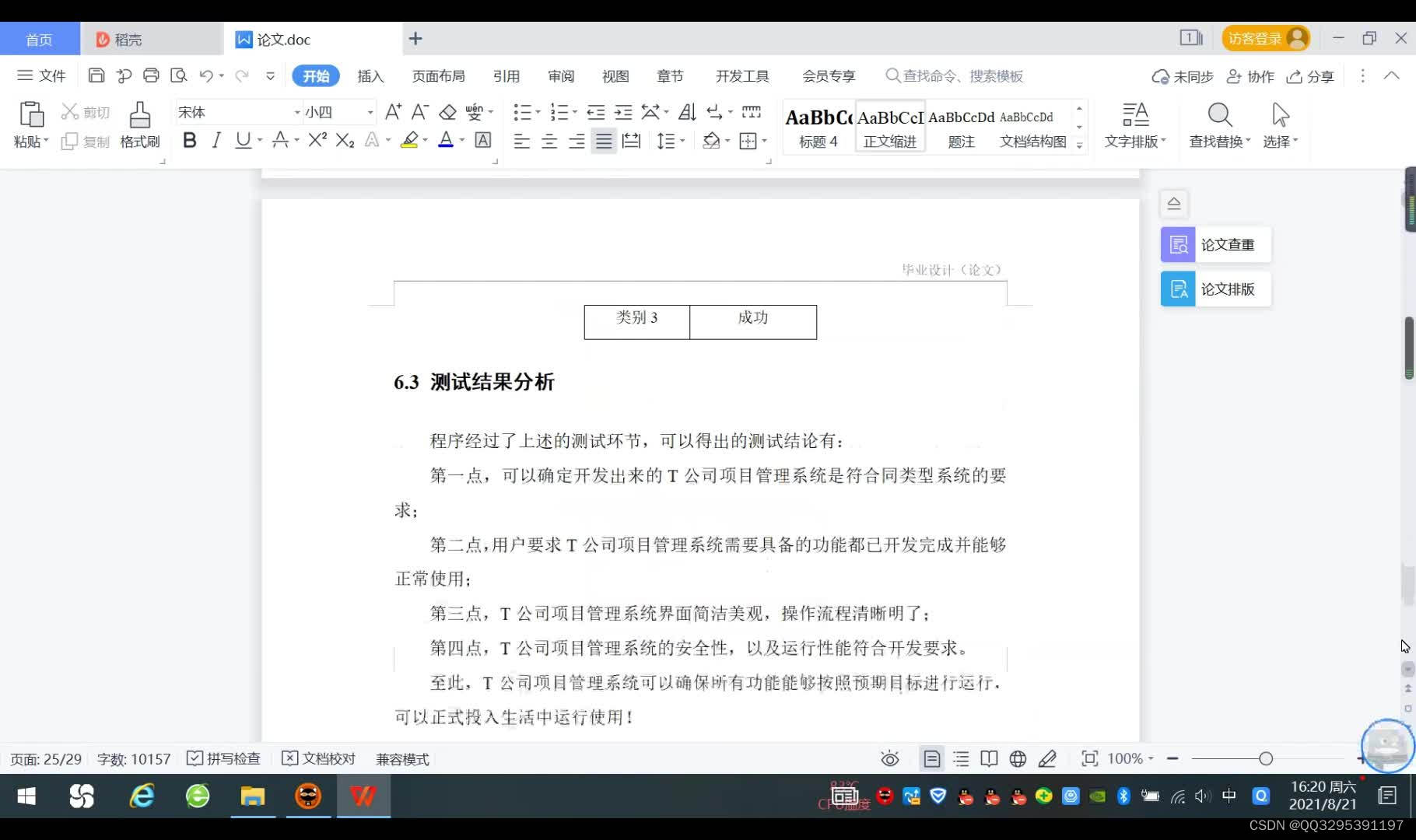Increase font size with A+ icon
The width and height of the screenshot is (1416, 840).
[394, 112]
